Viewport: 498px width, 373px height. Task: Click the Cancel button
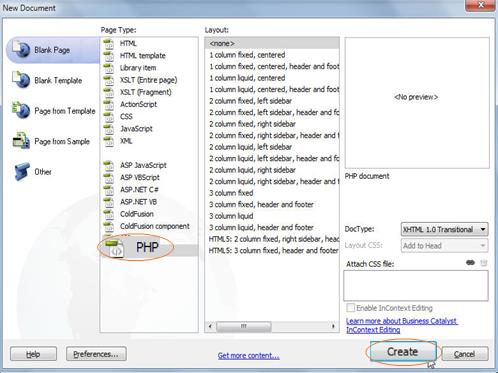[x=465, y=354]
